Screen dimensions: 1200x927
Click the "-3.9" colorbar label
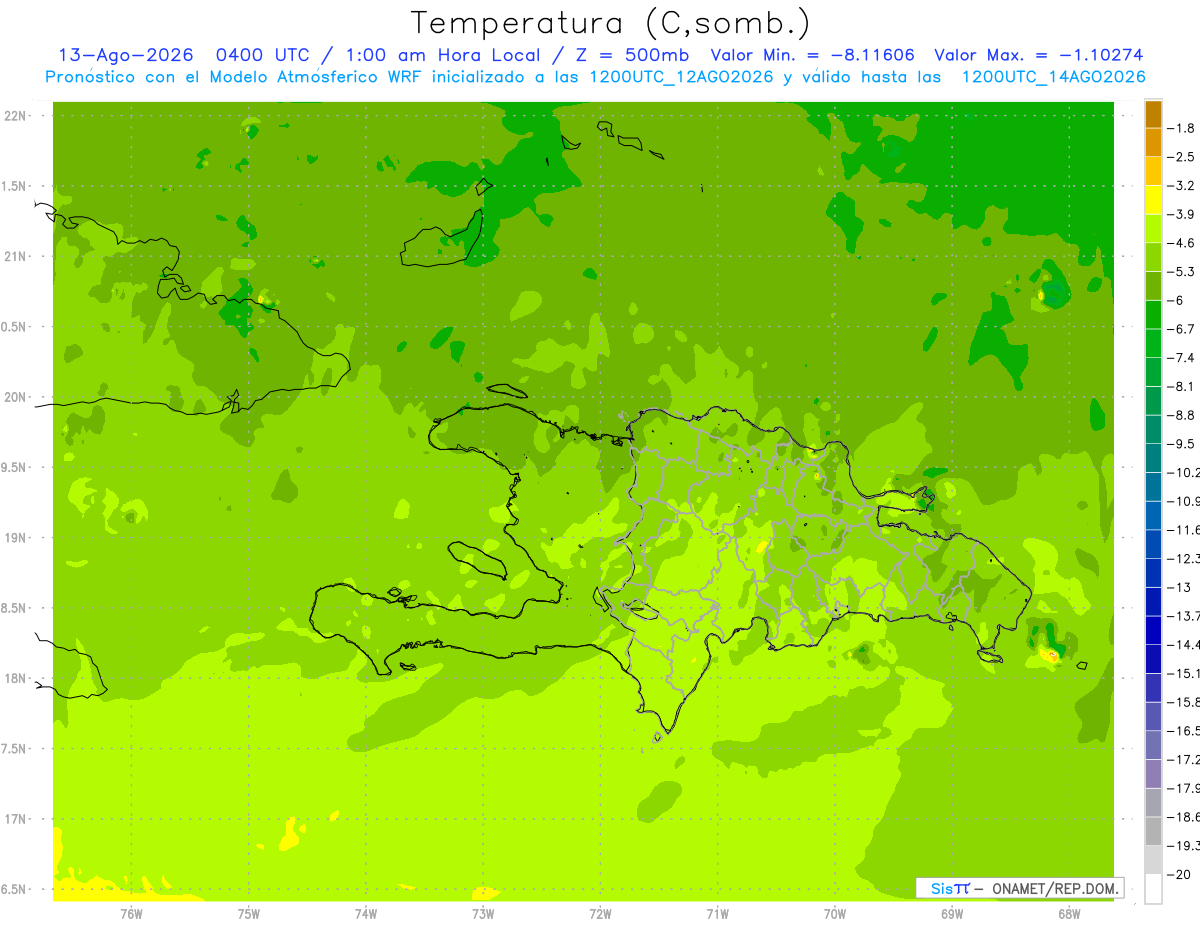click(1183, 214)
